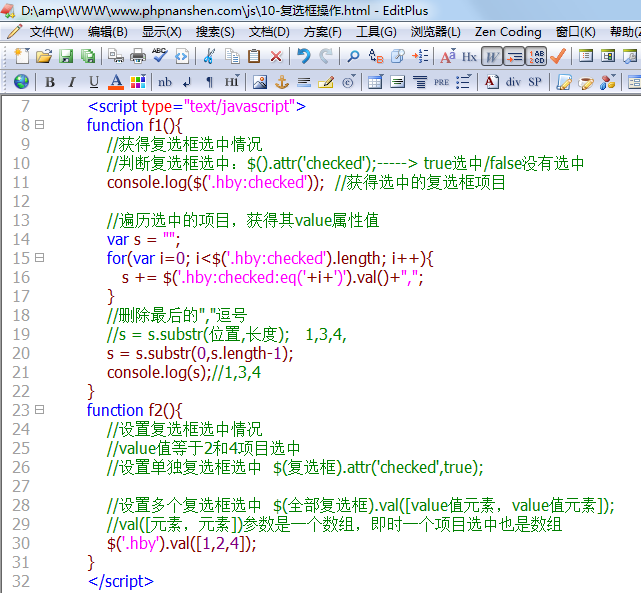The width and height of the screenshot is (641, 593).
Task: Open the 搜索(S) menu
Action: 215,32
